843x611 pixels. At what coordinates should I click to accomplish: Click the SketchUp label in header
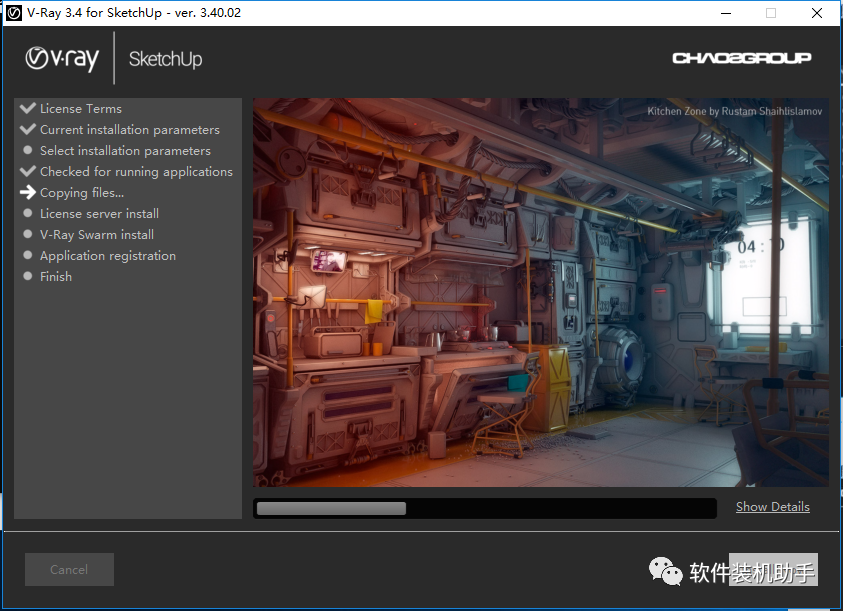coord(165,59)
